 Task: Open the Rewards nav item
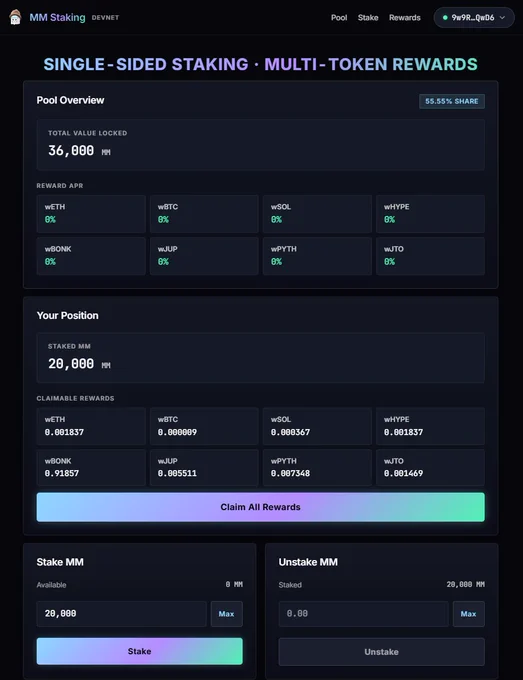point(405,18)
